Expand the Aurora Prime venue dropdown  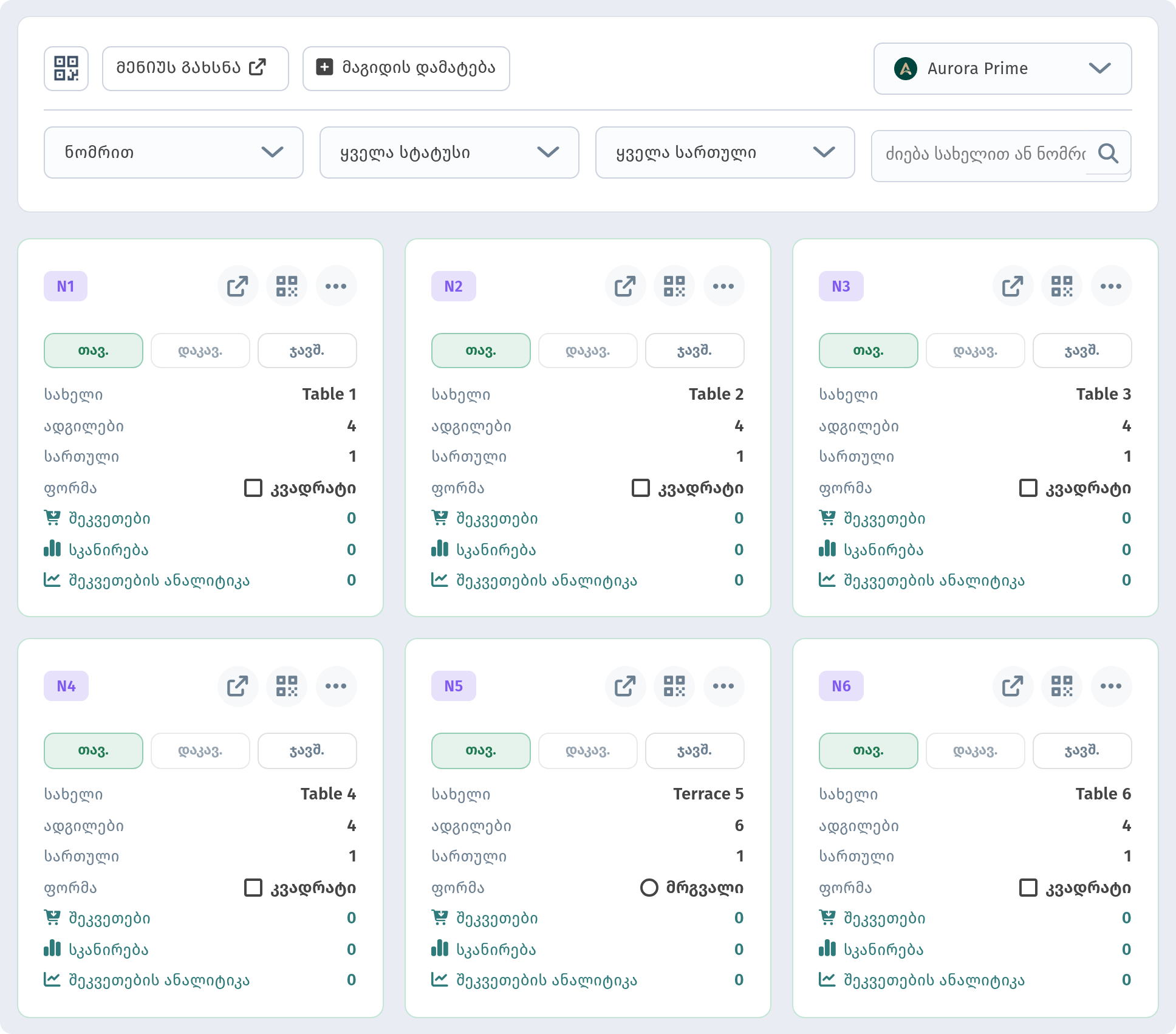coord(1002,69)
